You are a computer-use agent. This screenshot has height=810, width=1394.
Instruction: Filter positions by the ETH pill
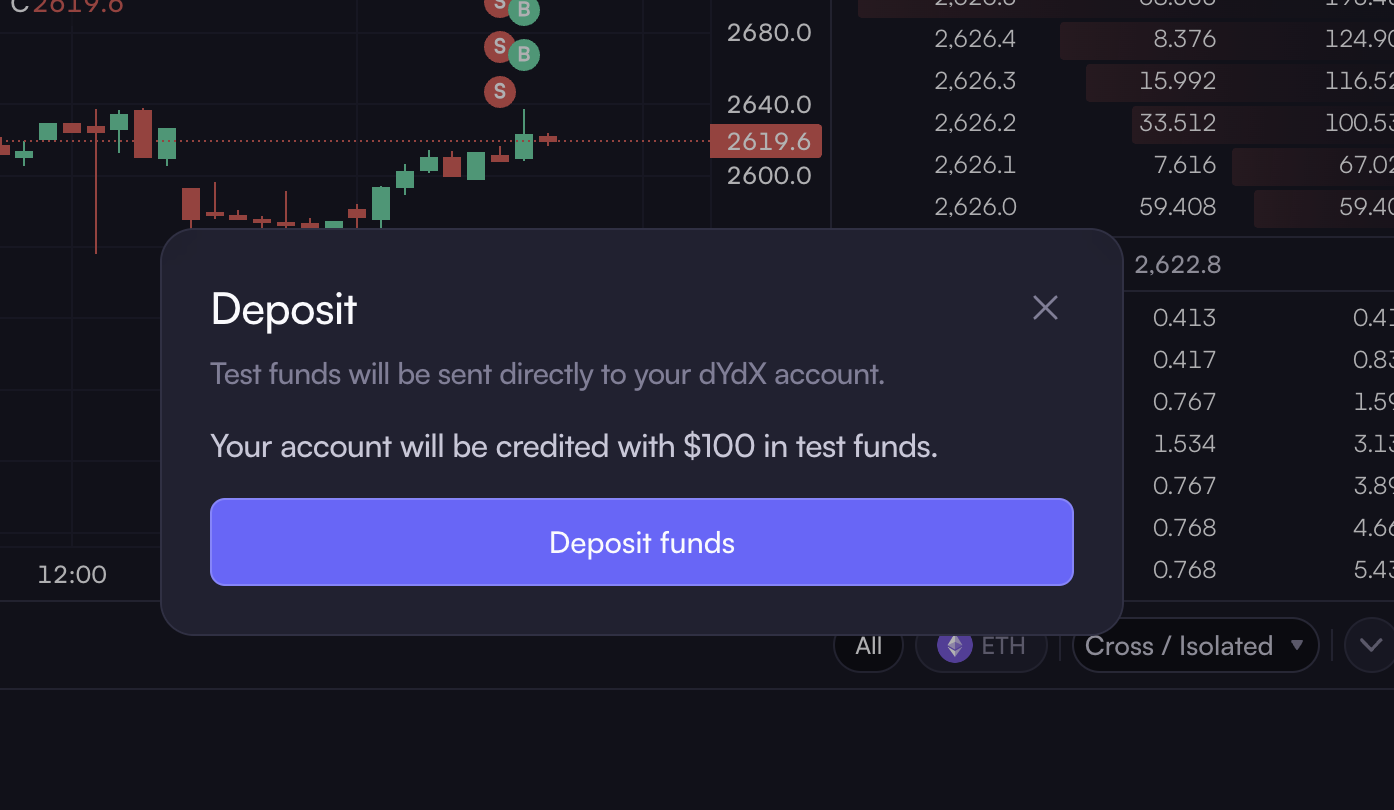click(981, 646)
